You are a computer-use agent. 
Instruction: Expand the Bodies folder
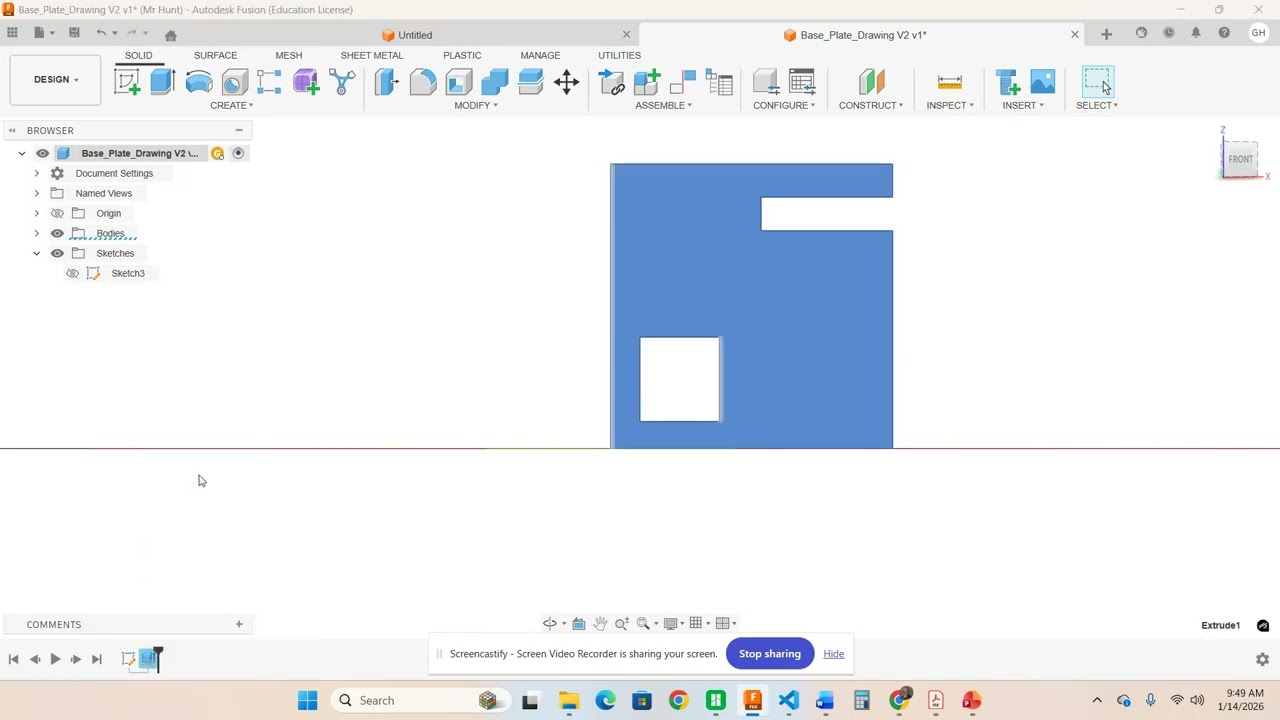pyautogui.click(x=37, y=233)
